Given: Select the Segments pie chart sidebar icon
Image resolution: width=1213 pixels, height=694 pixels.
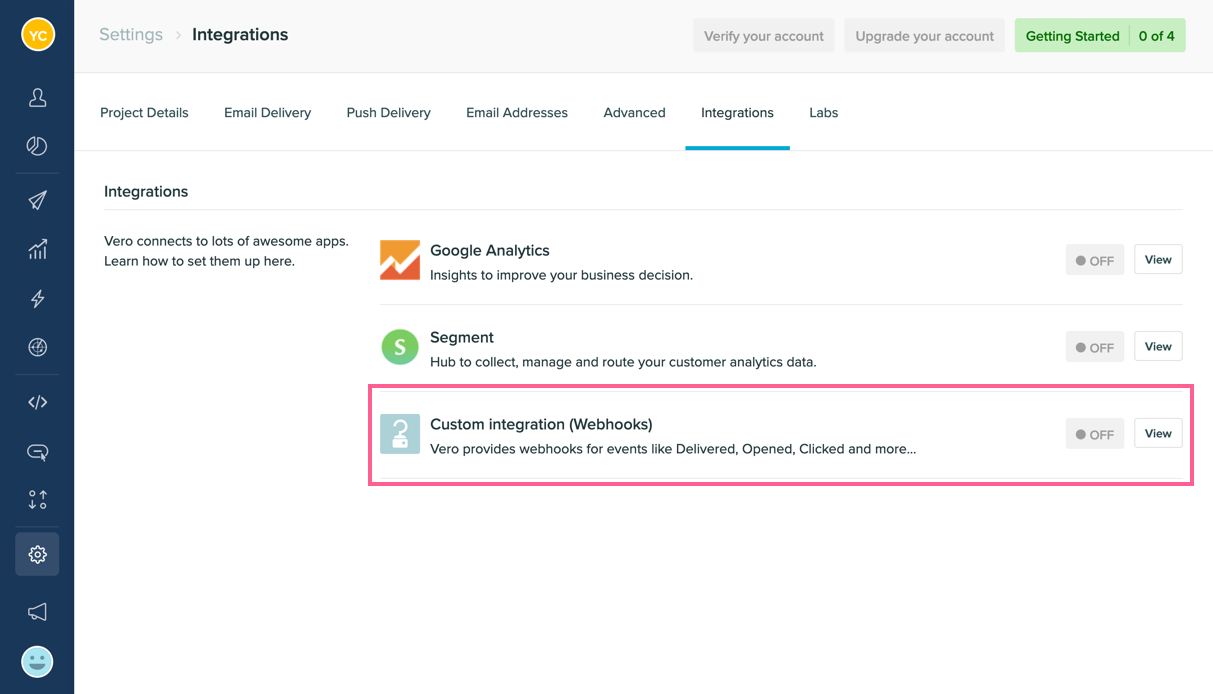Looking at the screenshot, I should point(37,145).
